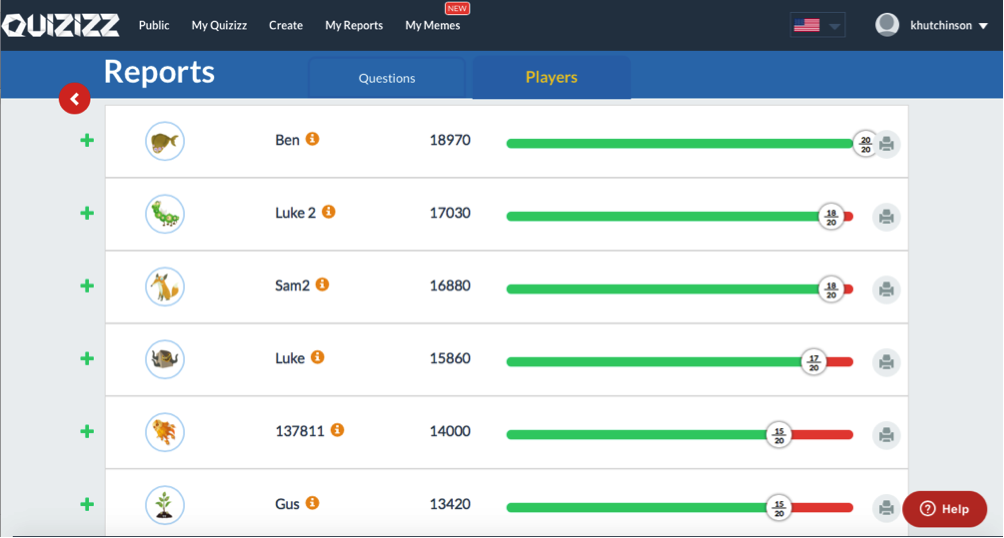Open Create in the top navigation
This screenshot has width=1004, height=538.
[x=286, y=25]
